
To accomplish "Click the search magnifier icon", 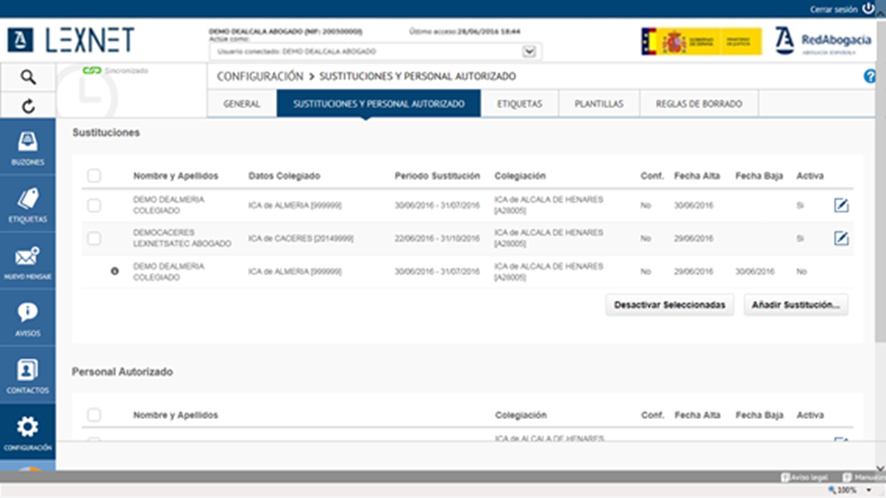I will [28, 77].
